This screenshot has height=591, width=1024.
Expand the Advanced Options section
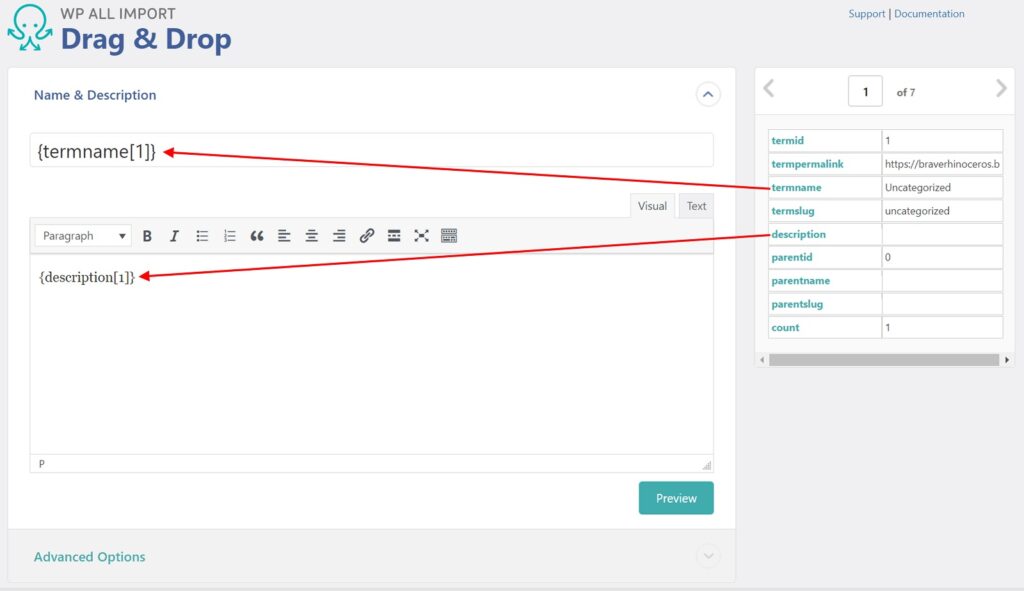708,556
